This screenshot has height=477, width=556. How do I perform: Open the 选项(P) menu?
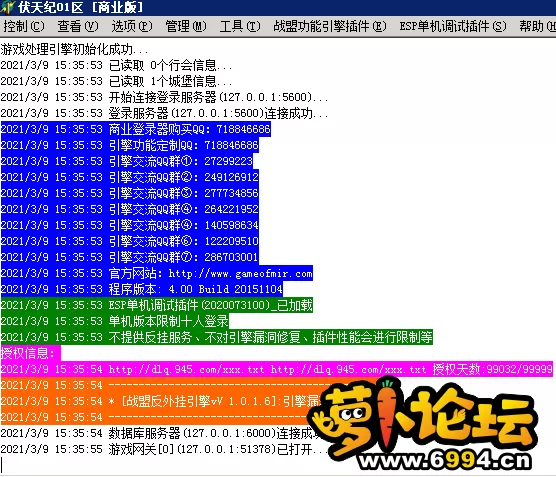point(132,26)
